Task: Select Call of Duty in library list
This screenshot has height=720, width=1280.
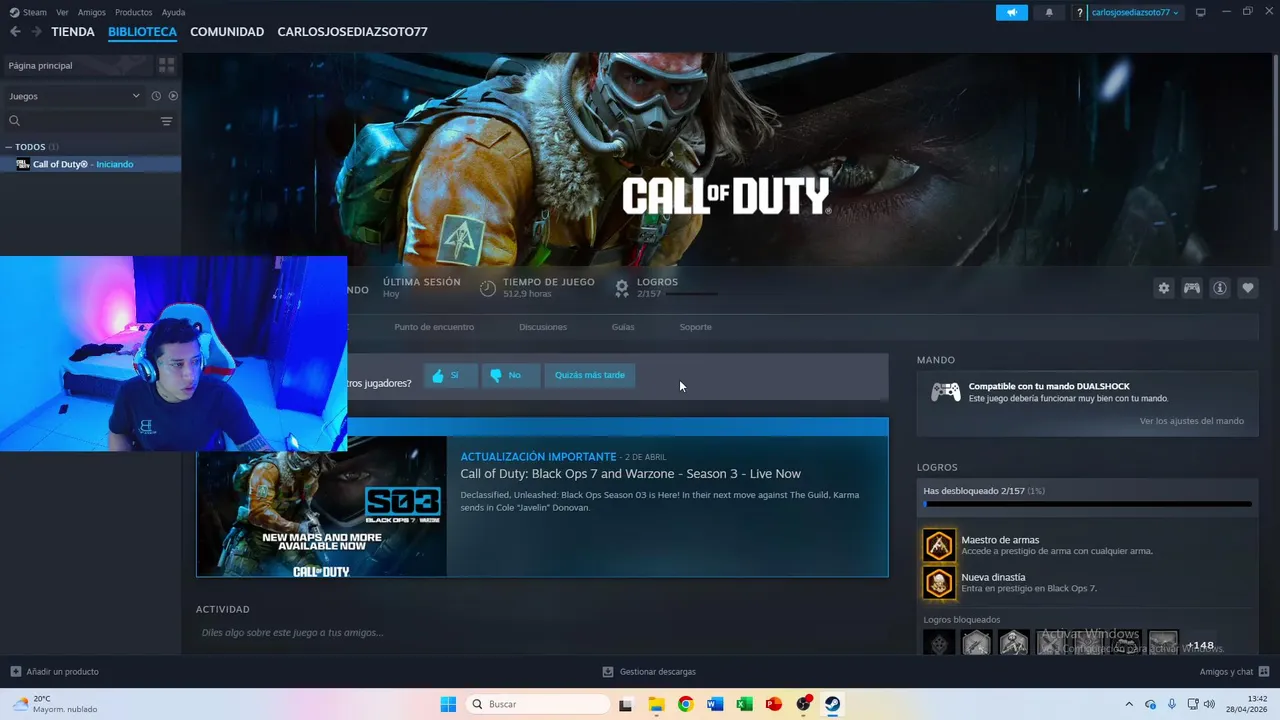Action: click(91, 164)
